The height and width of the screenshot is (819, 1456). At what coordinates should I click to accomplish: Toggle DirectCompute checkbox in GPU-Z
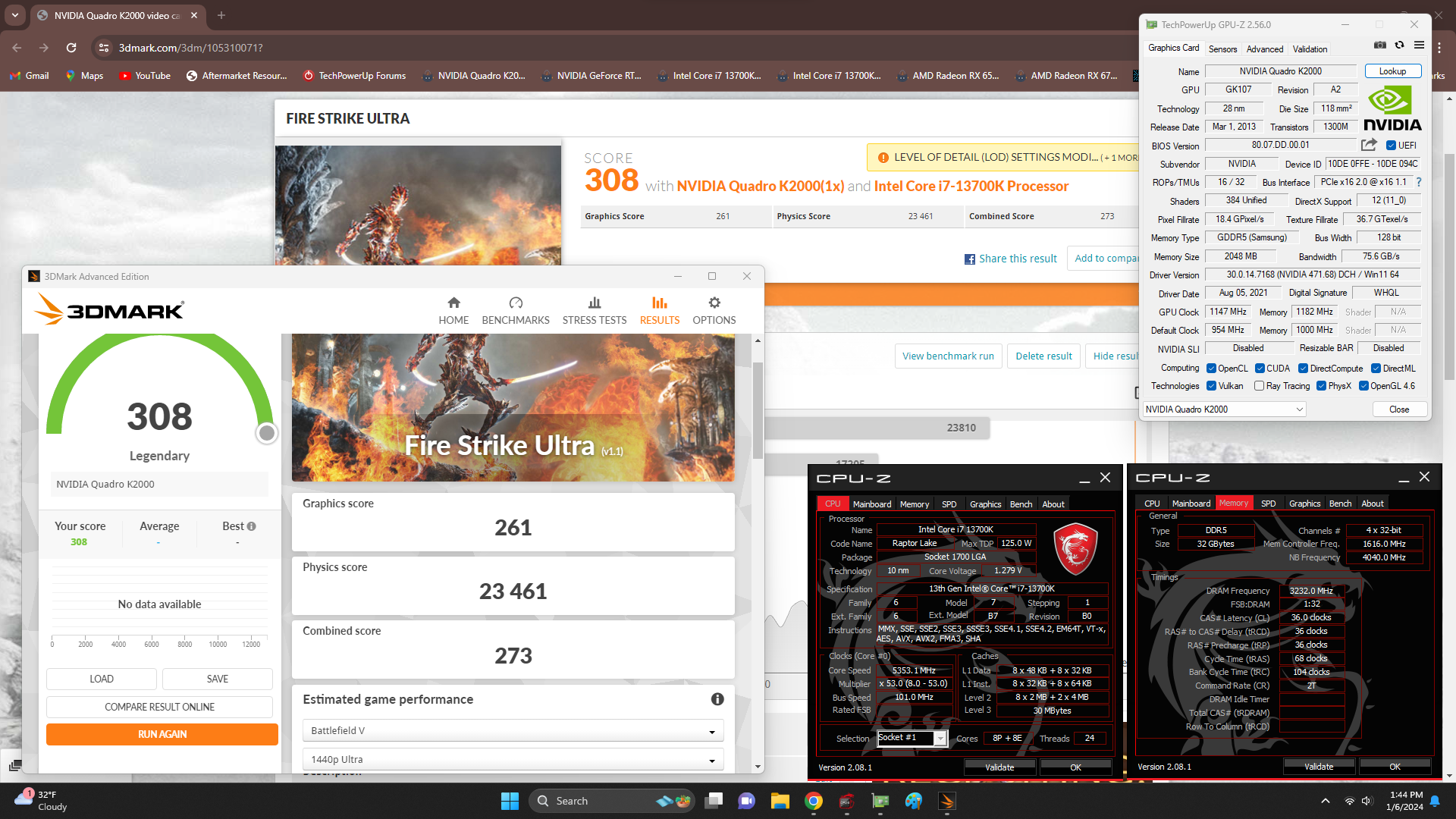pos(1304,369)
